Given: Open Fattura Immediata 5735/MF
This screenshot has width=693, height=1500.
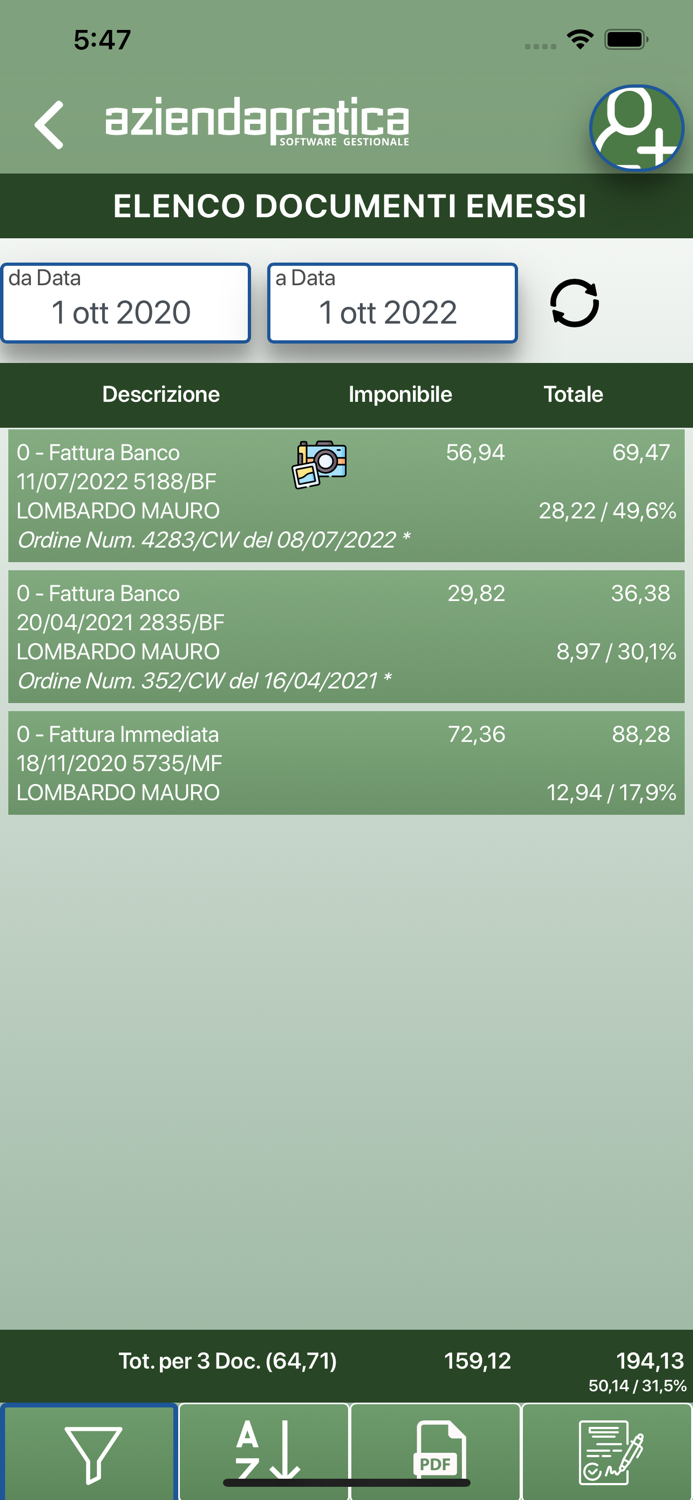Looking at the screenshot, I should 150,763.
